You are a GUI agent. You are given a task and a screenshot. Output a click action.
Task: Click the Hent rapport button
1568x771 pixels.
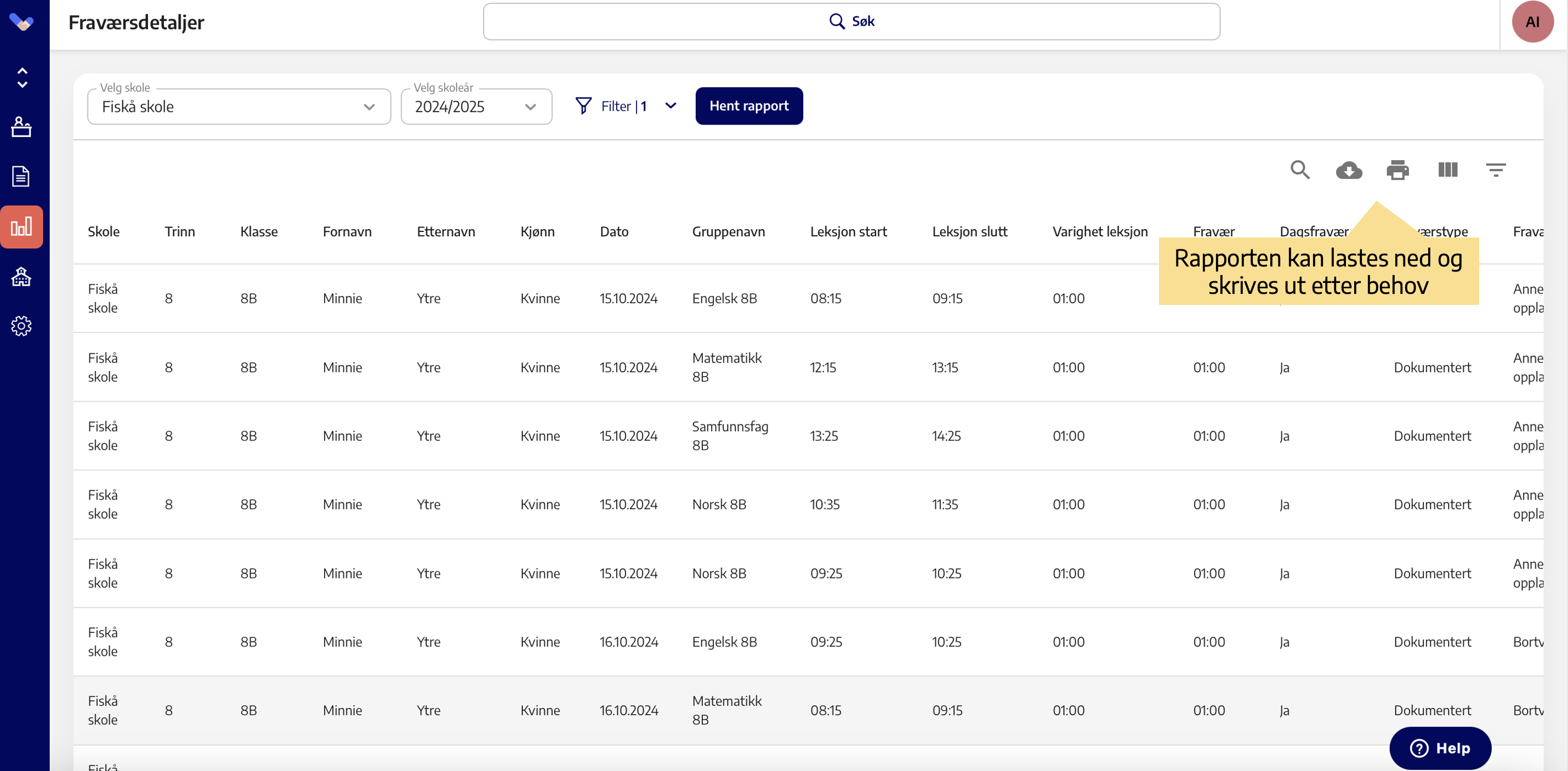[749, 106]
